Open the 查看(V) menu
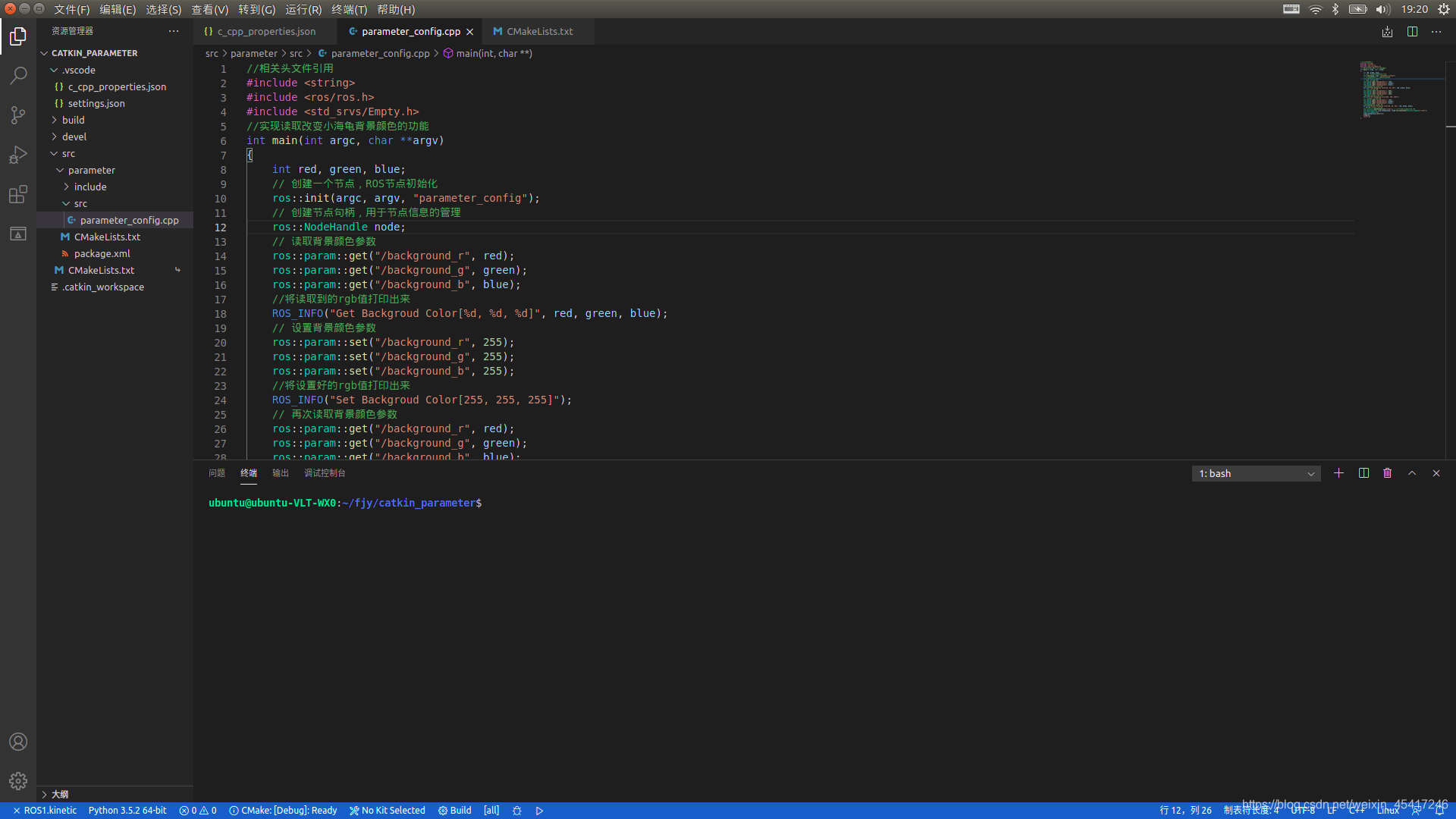The image size is (1456, 819). (x=210, y=9)
